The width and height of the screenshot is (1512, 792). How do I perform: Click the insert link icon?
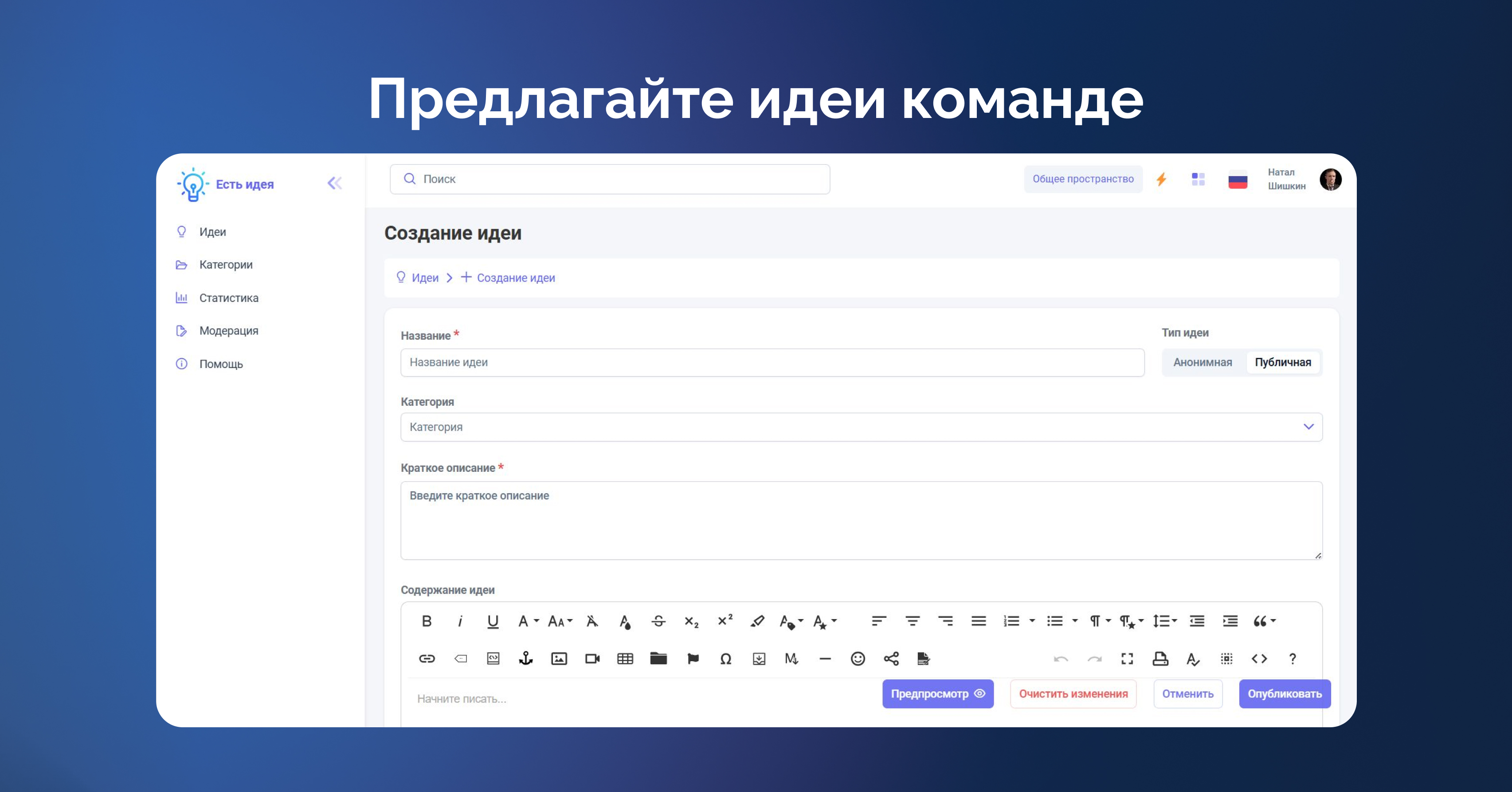pyautogui.click(x=427, y=659)
